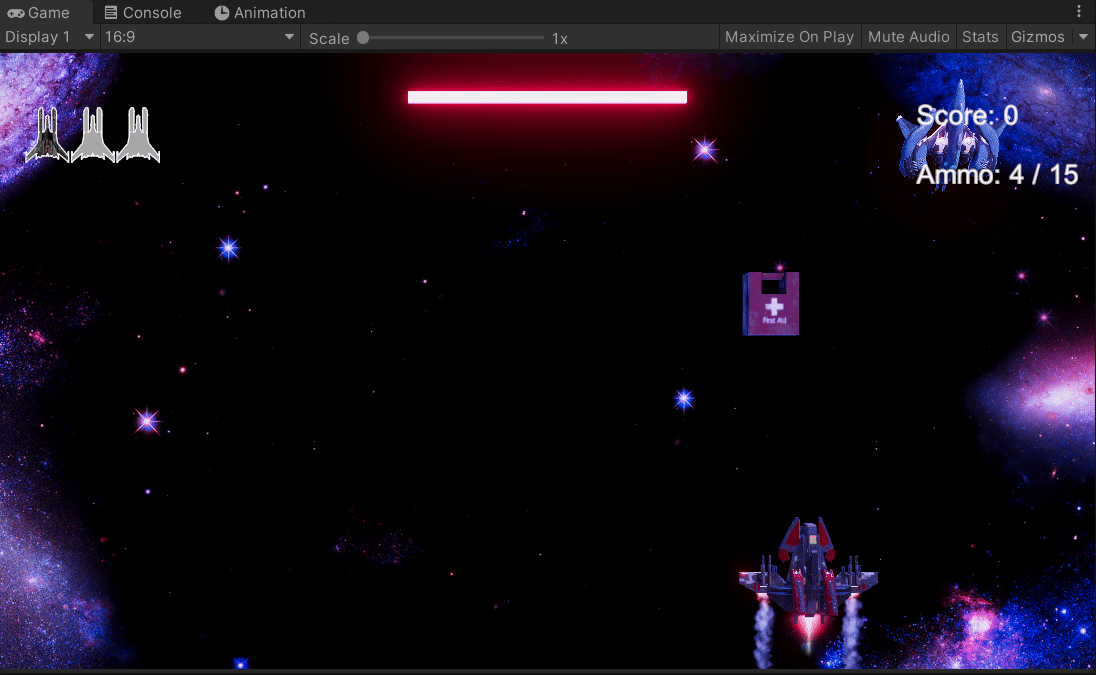Click the 1x scale value
The image size is (1096, 675).
point(560,38)
